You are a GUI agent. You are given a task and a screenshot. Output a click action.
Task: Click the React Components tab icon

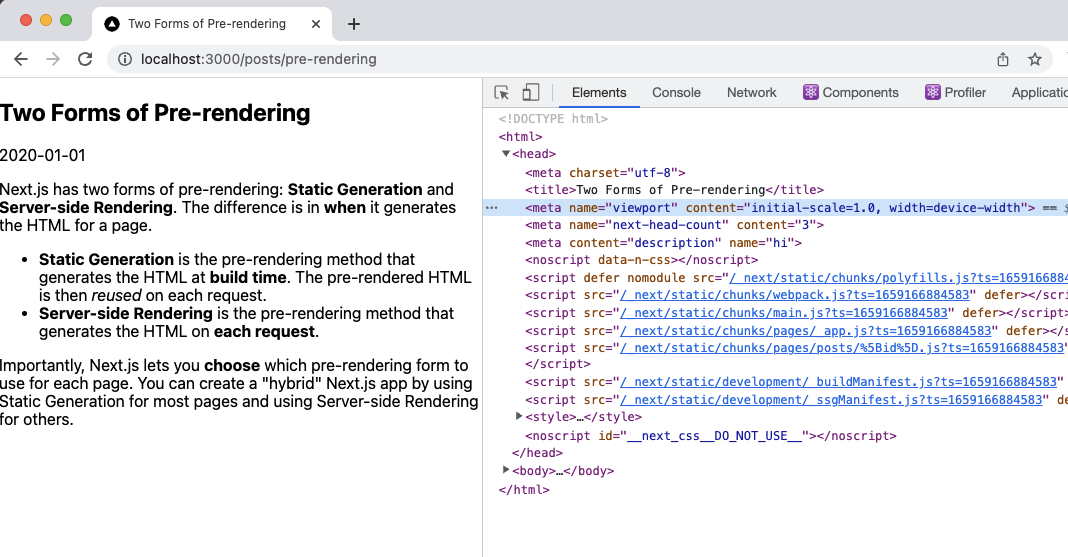tap(811, 93)
